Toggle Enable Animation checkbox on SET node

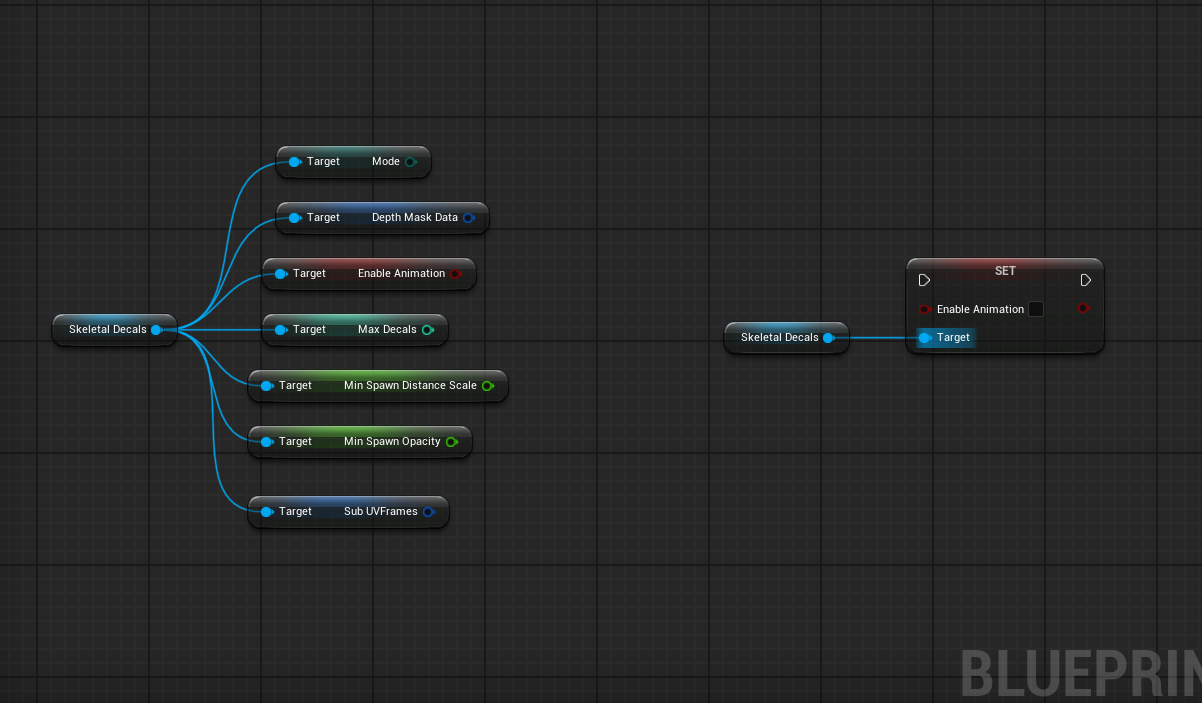(x=1036, y=309)
